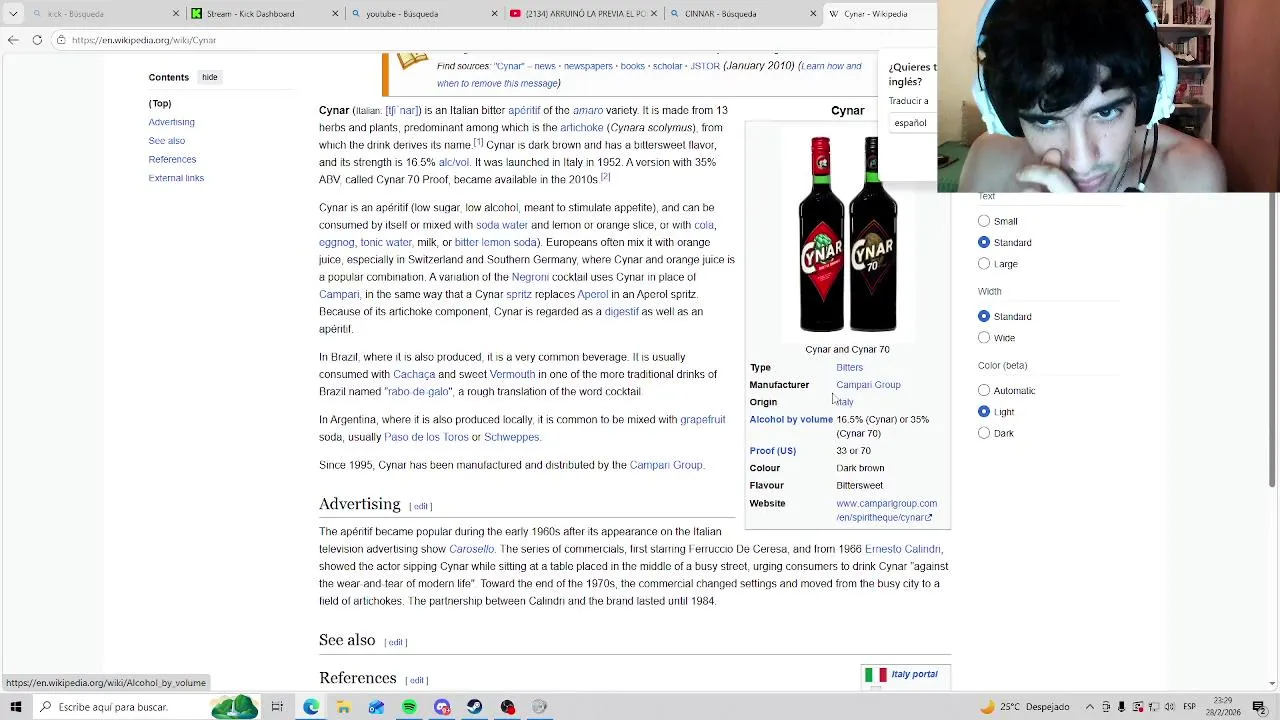The height and width of the screenshot is (720, 1280).
Task: Close the CINNAR - Búsqueda tab
Action: [x=813, y=14]
